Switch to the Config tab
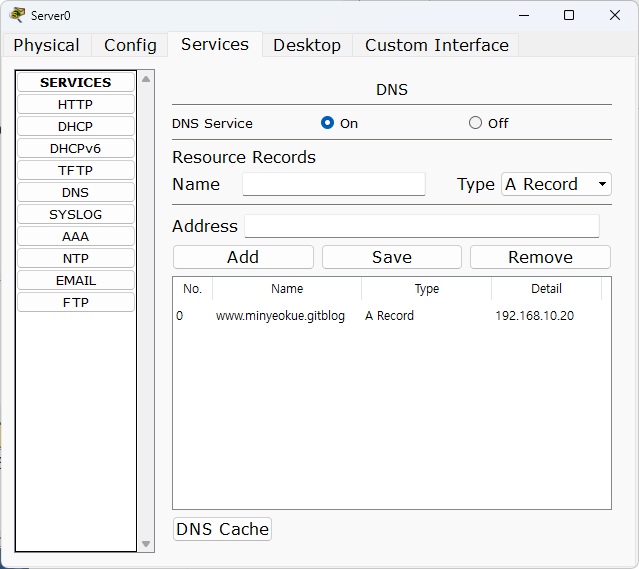This screenshot has width=639, height=569. [130, 45]
